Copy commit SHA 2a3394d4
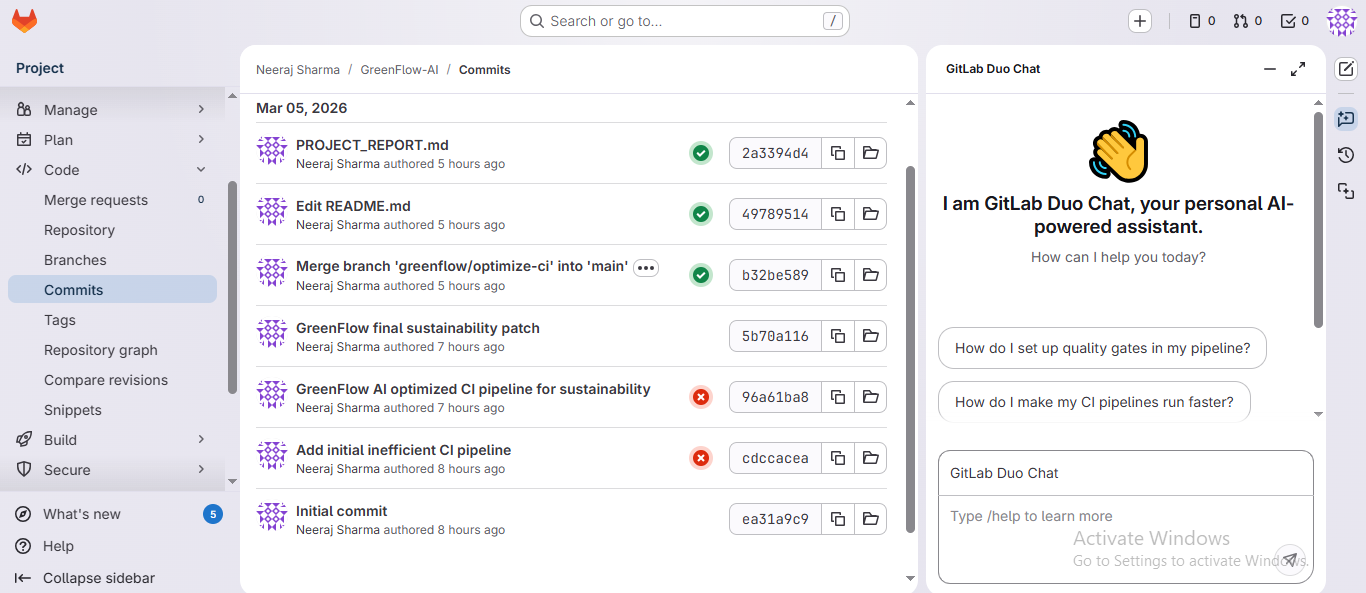This screenshot has height=593, width=1366. tap(838, 153)
